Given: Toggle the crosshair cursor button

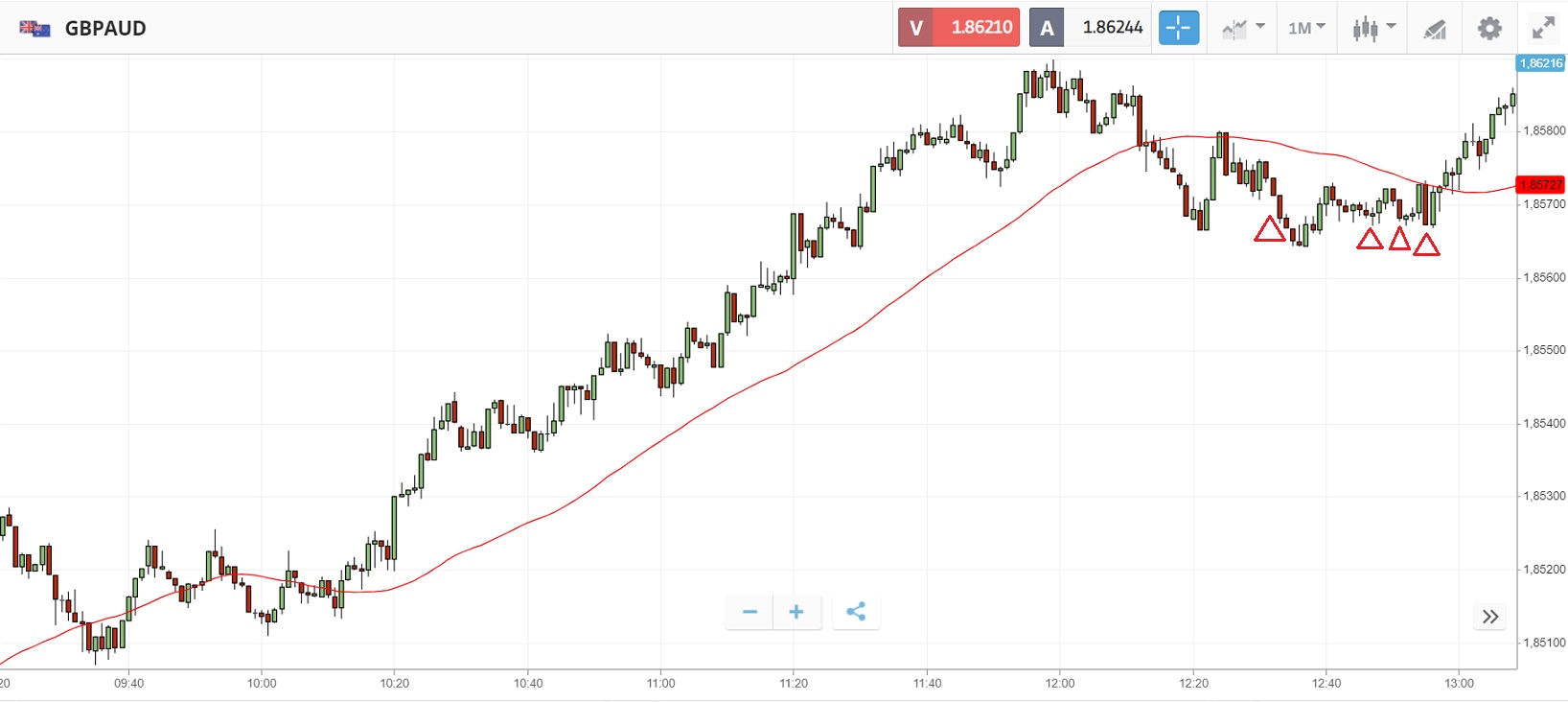Looking at the screenshot, I should [x=1178, y=28].
